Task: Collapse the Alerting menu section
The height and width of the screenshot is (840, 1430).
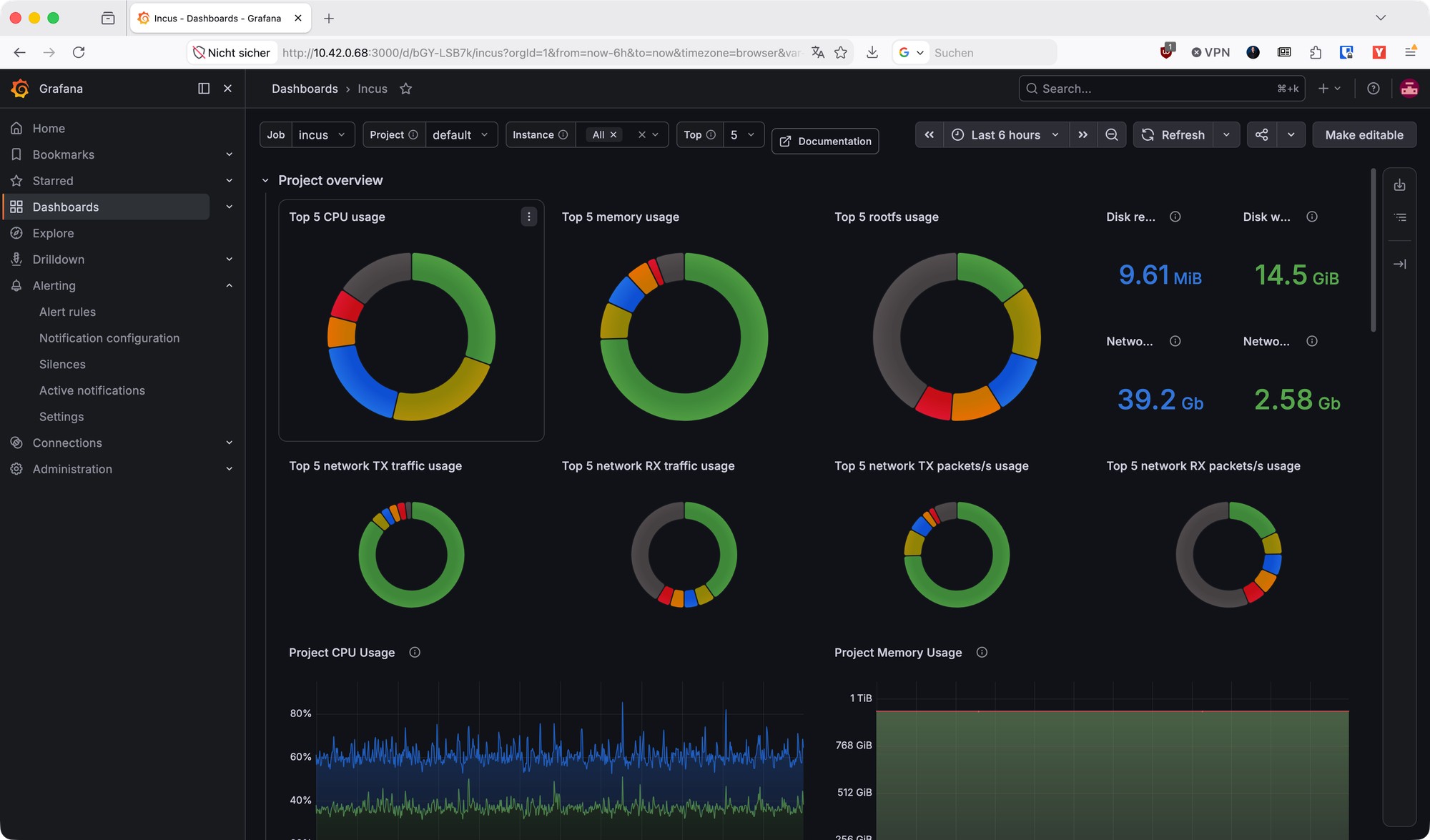Action: 230,285
